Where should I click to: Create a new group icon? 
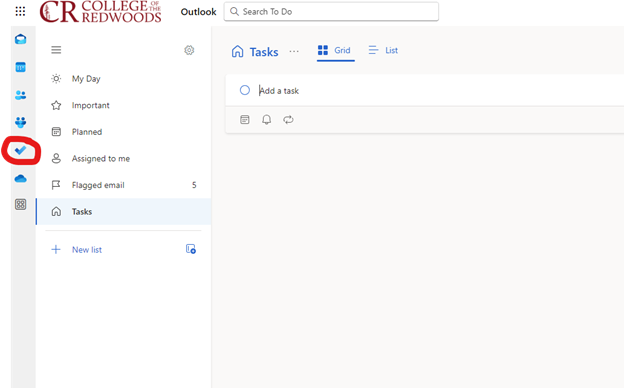pos(191,249)
